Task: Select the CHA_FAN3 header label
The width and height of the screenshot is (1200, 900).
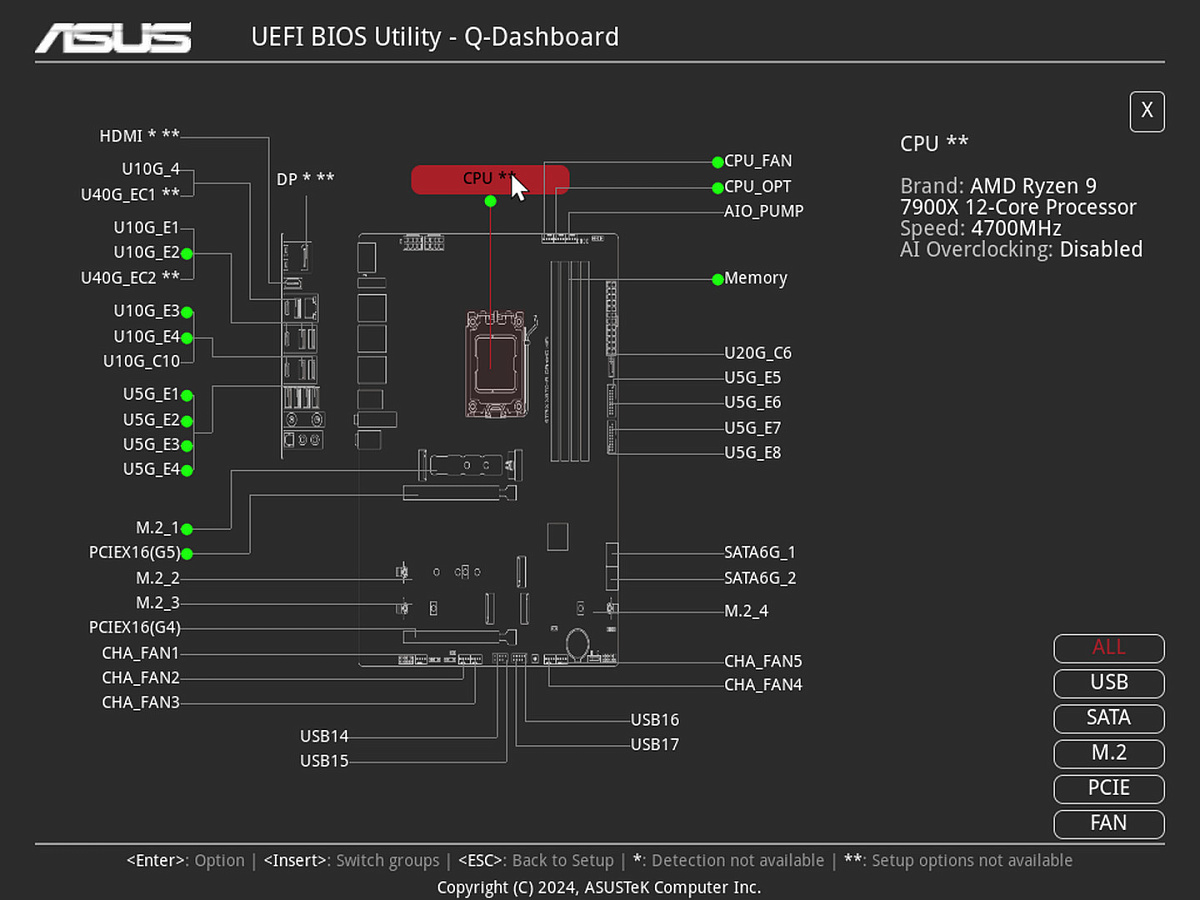Action: coord(141,703)
